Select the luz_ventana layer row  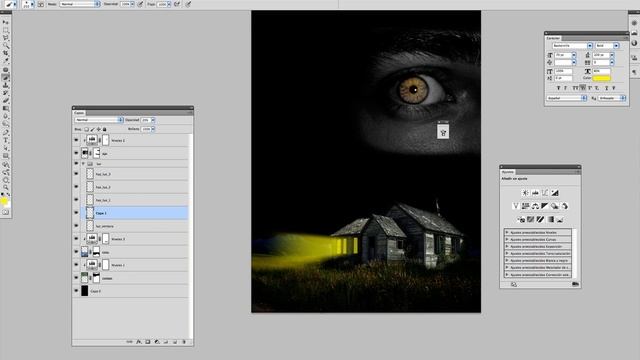[134, 226]
